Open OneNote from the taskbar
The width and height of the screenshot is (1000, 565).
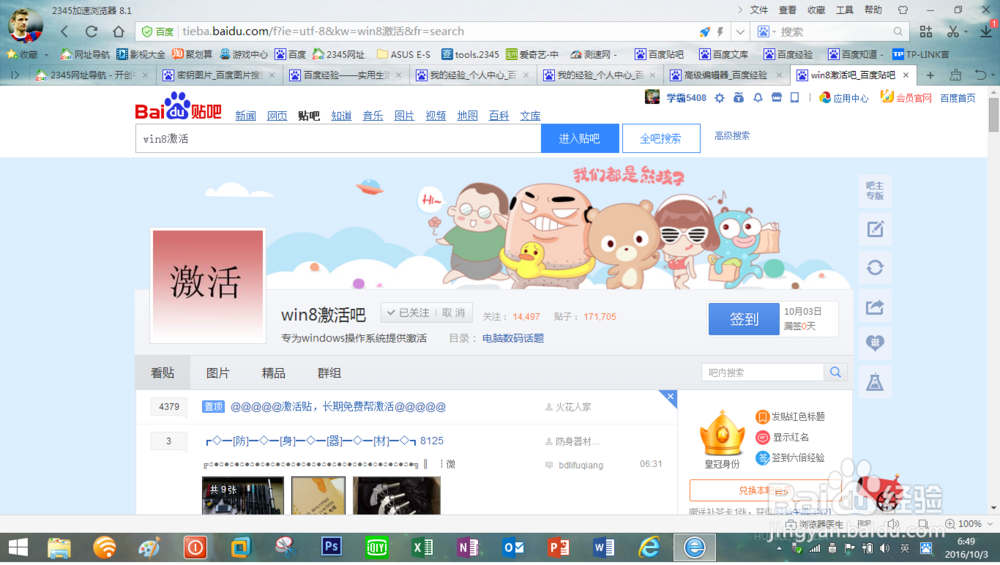(467, 547)
